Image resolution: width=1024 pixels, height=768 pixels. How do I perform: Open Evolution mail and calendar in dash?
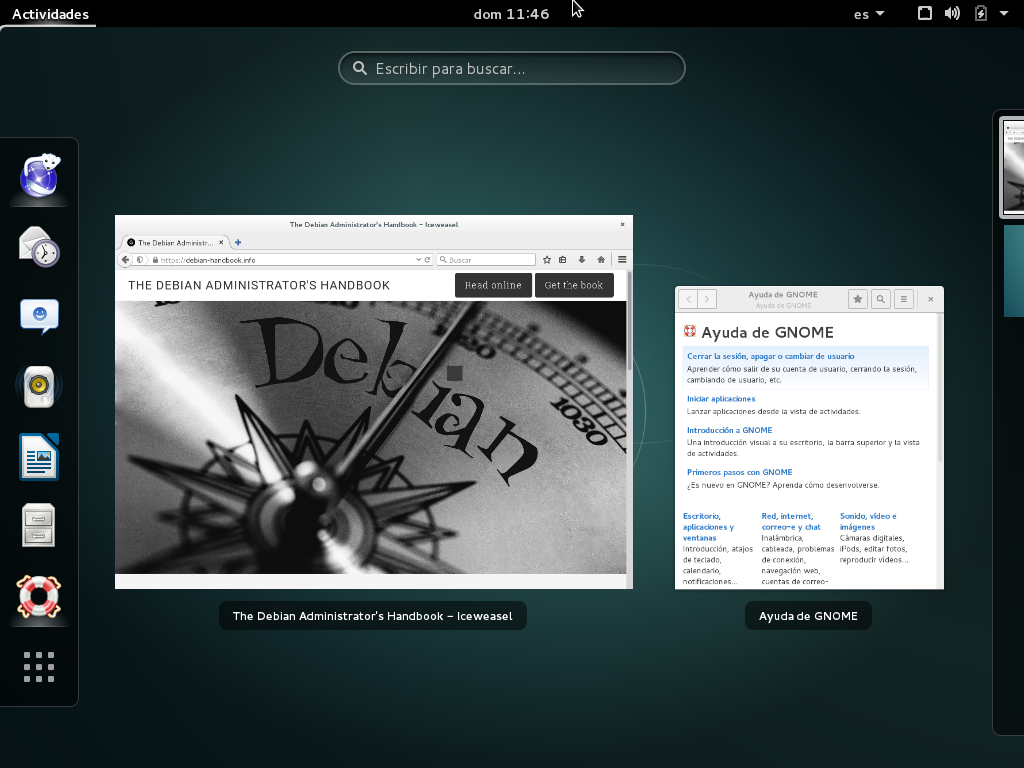pyautogui.click(x=39, y=247)
